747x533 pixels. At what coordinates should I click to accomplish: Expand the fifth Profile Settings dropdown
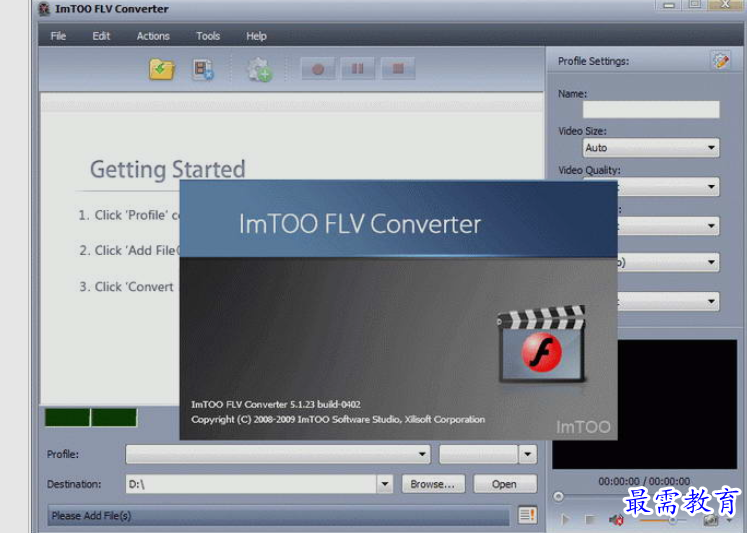click(711, 301)
